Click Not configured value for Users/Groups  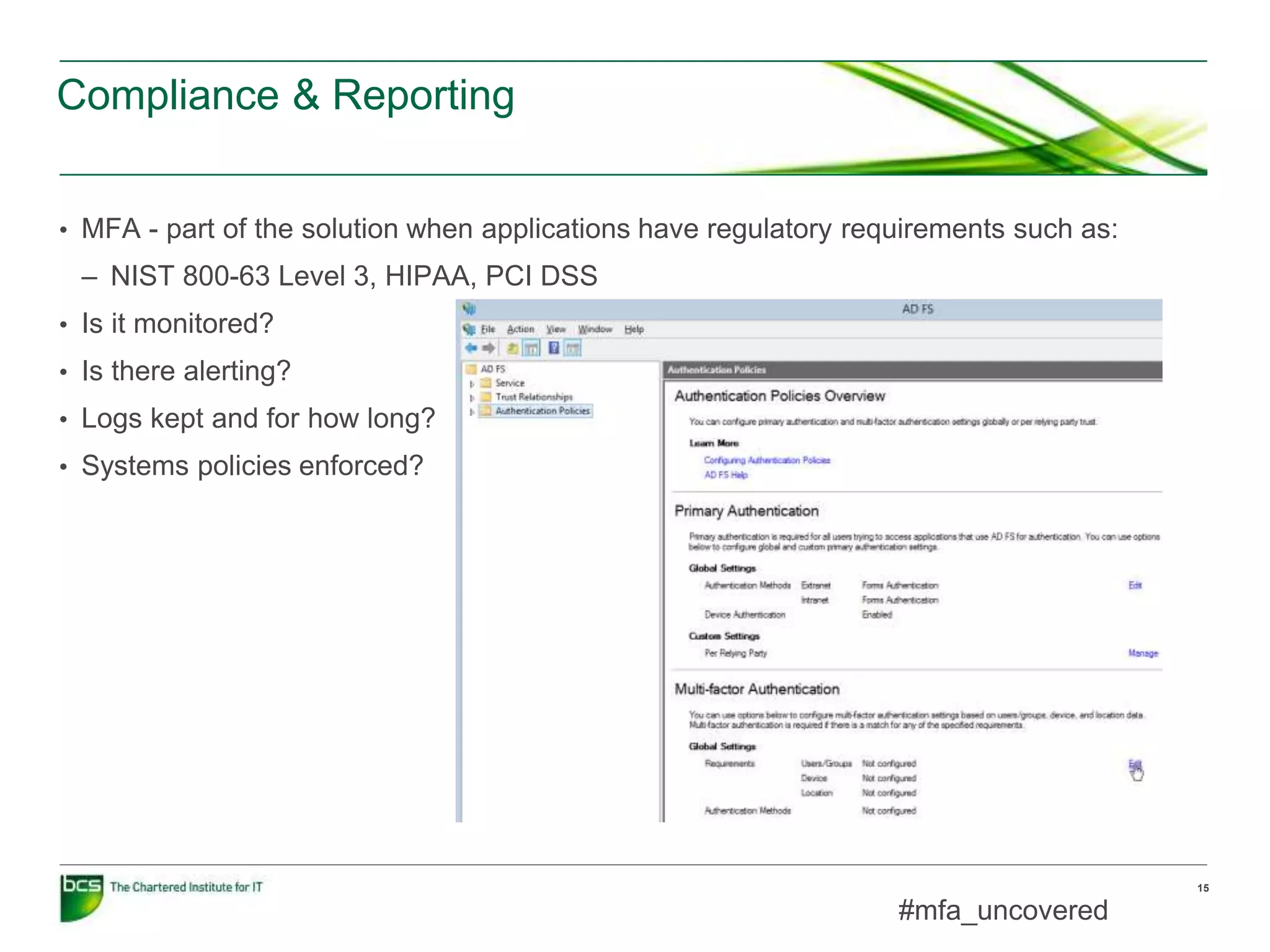point(889,764)
